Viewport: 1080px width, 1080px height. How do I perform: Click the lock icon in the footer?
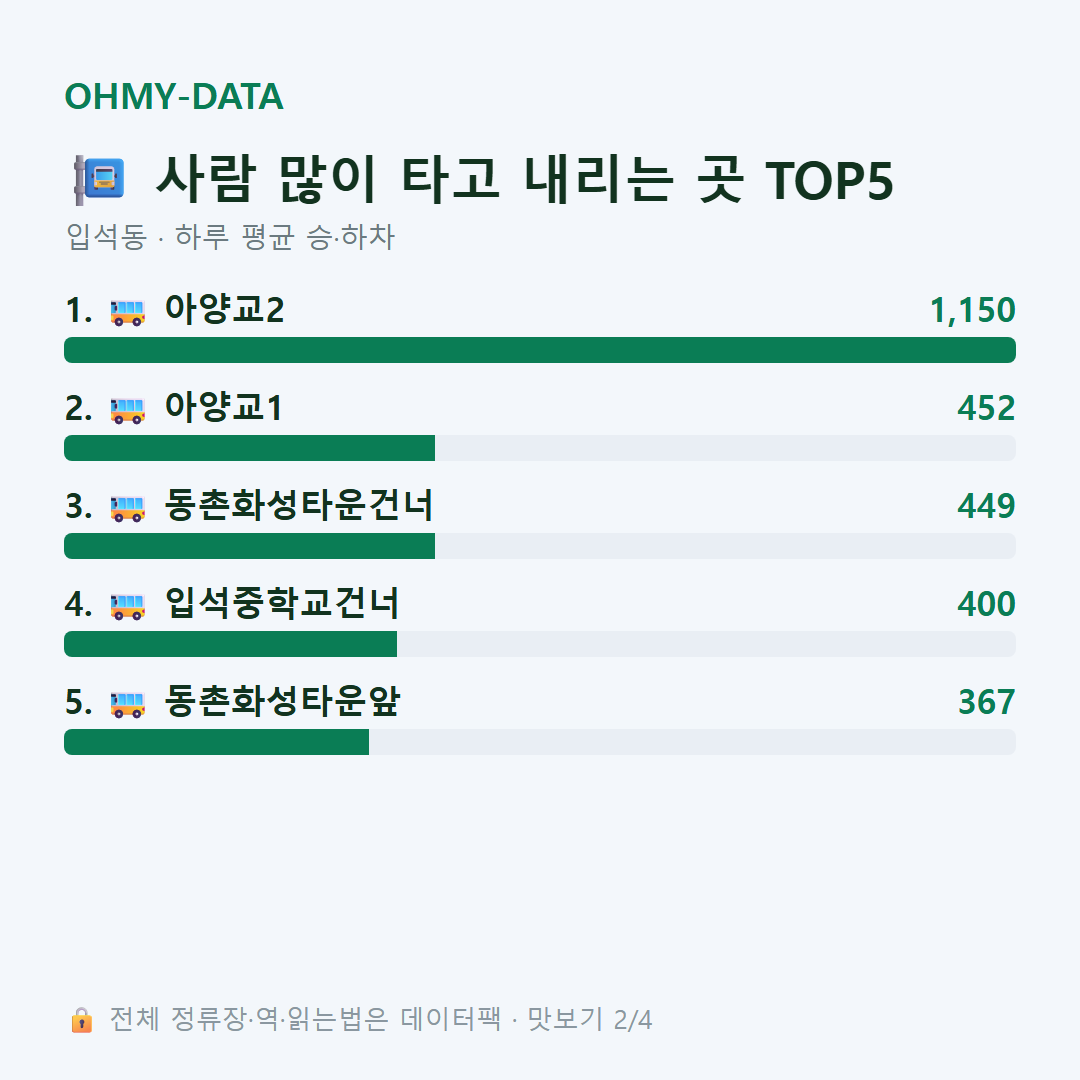click(x=81, y=1019)
